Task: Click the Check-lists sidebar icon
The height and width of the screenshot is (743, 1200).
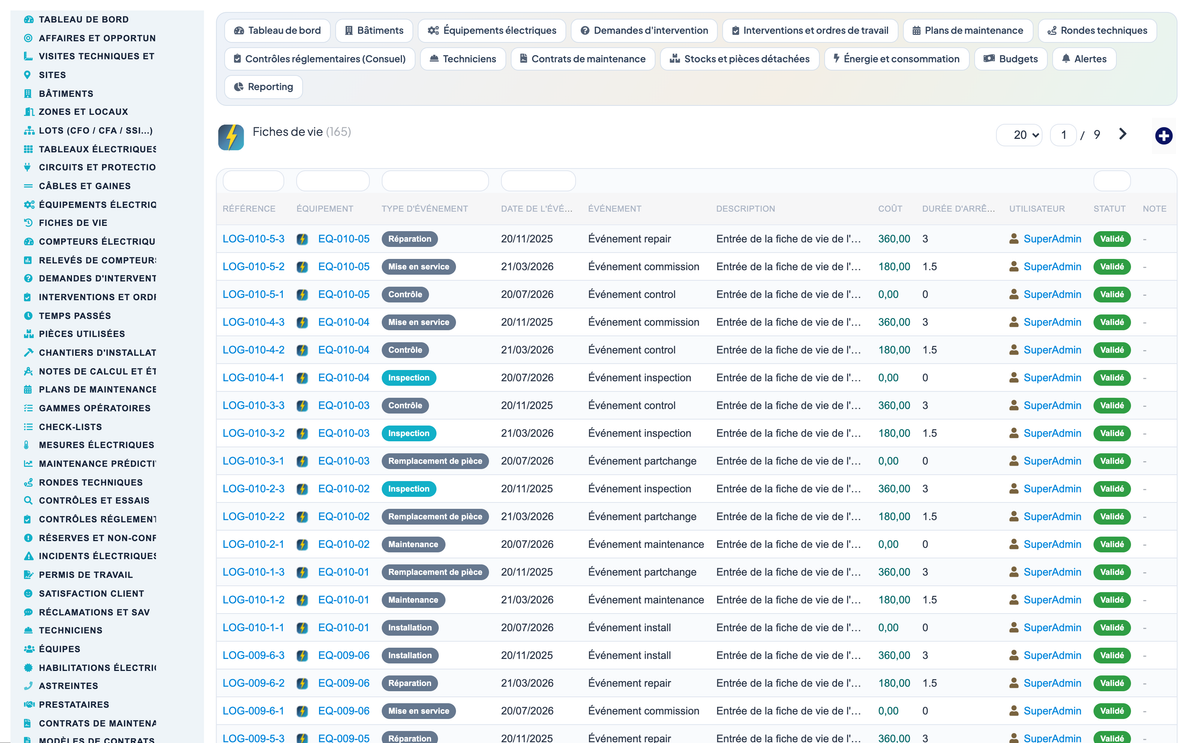Action: (x=28, y=427)
